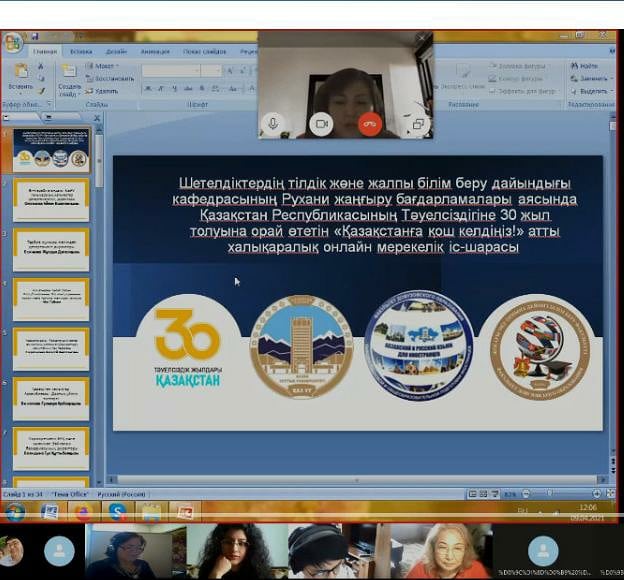Turn off the camera in call overlay
Viewport: 624px width, 580px height.
[x=321, y=124]
